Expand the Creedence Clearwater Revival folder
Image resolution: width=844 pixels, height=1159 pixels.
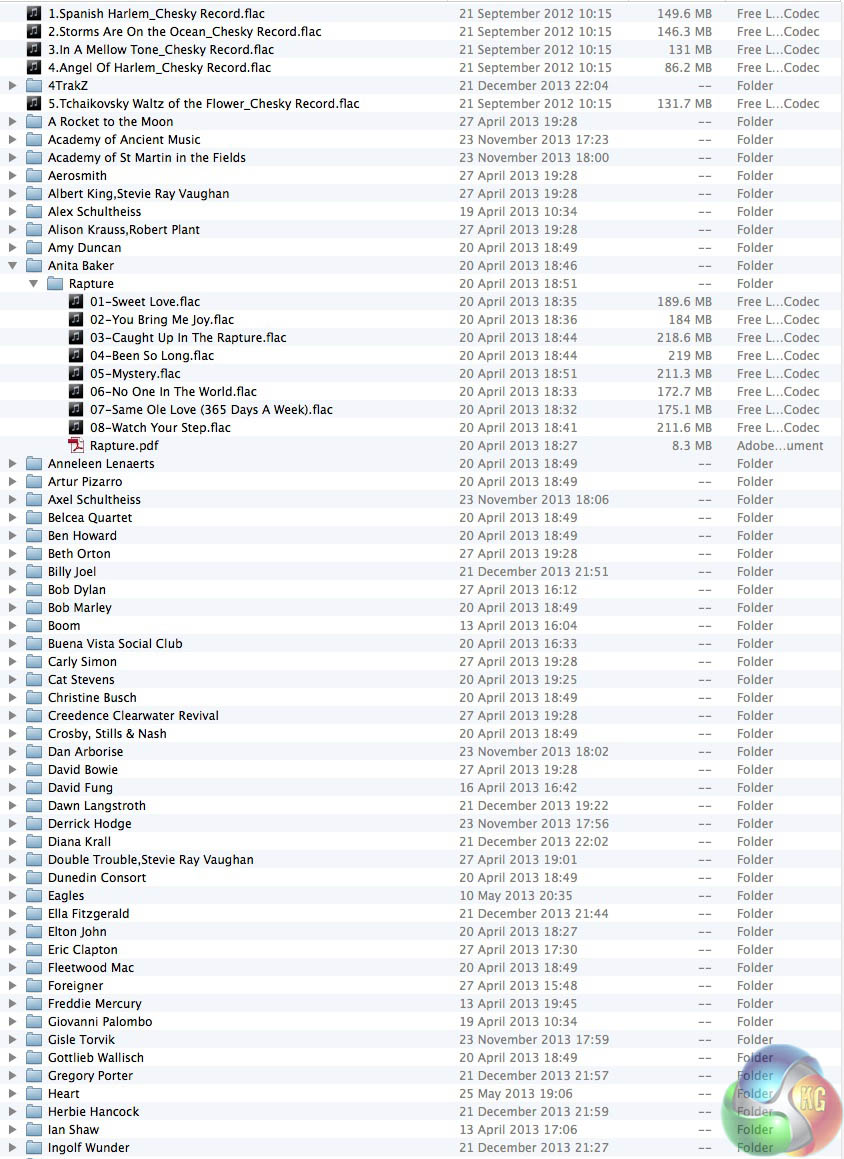pyautogui.click(x=13, y=716)
